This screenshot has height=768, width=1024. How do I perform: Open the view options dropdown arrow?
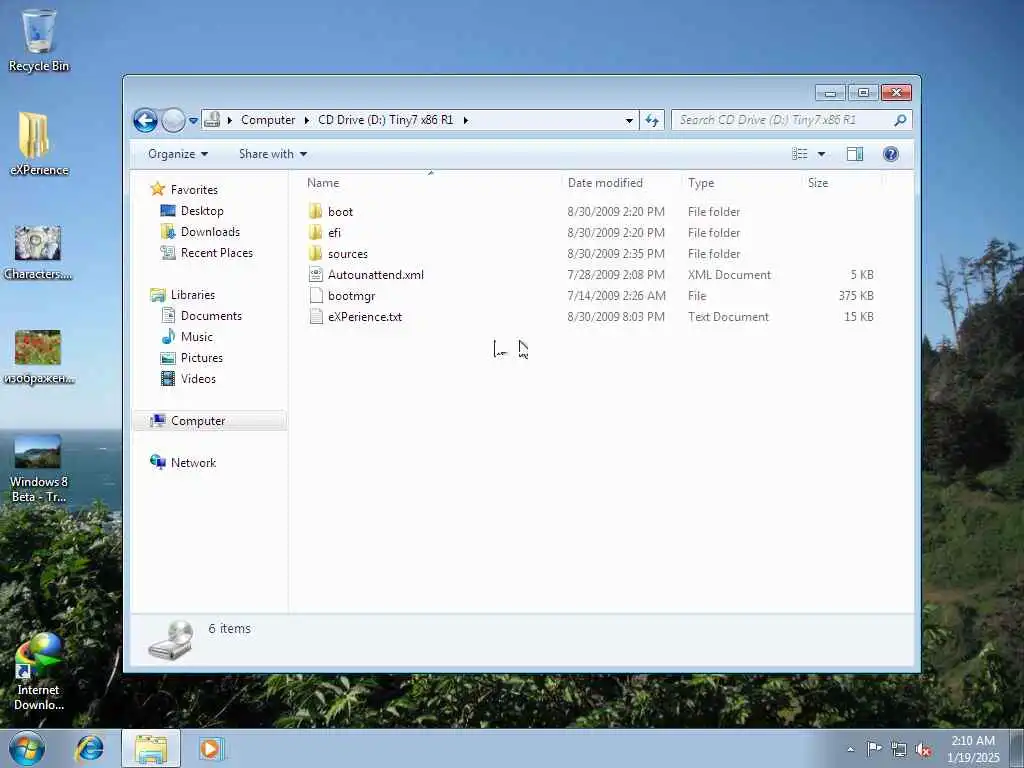click(821, 154)
